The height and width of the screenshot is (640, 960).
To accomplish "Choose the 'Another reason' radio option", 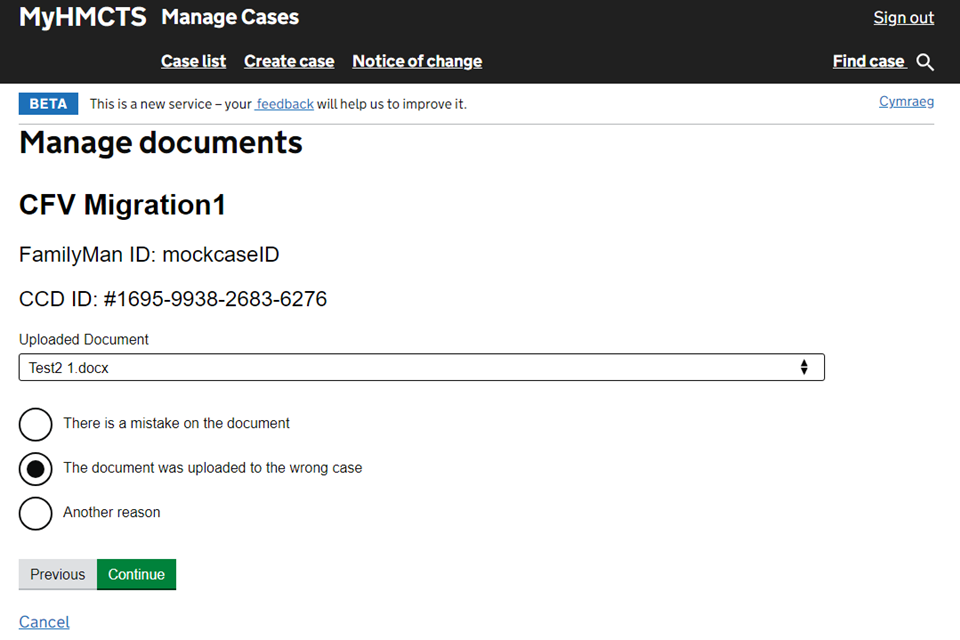I will pos(36,513).
